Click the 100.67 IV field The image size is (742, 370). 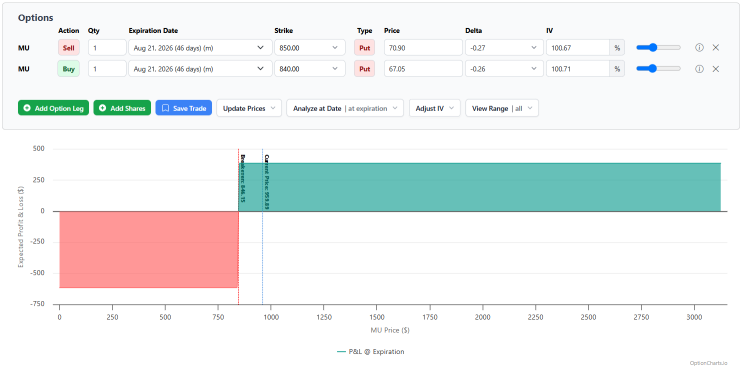tap(578, 47)
